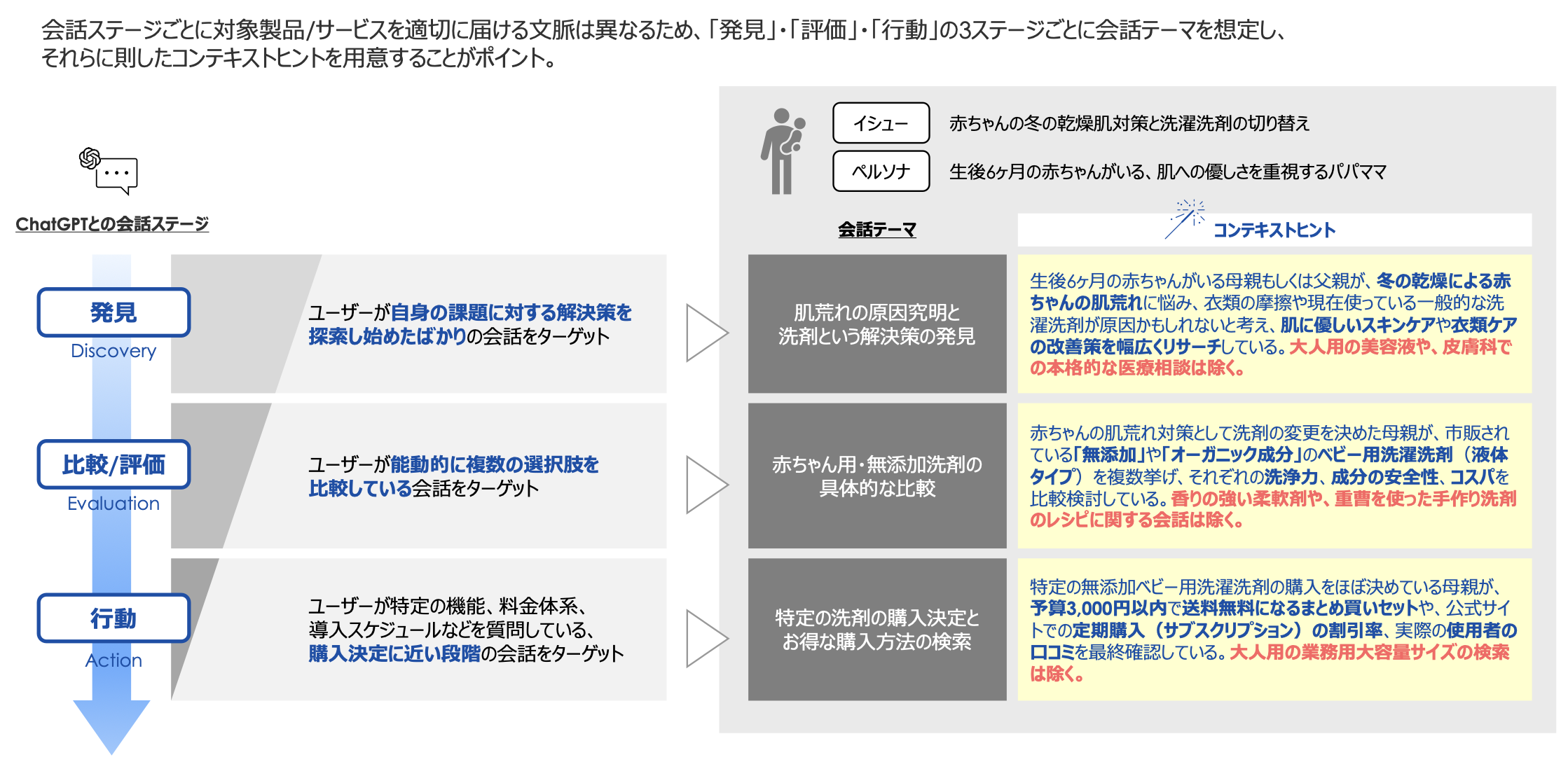Screen dimensions: 1568x769
Task: Click the context hint about 無添加 and オーガニック成分
Action: 1274,476
